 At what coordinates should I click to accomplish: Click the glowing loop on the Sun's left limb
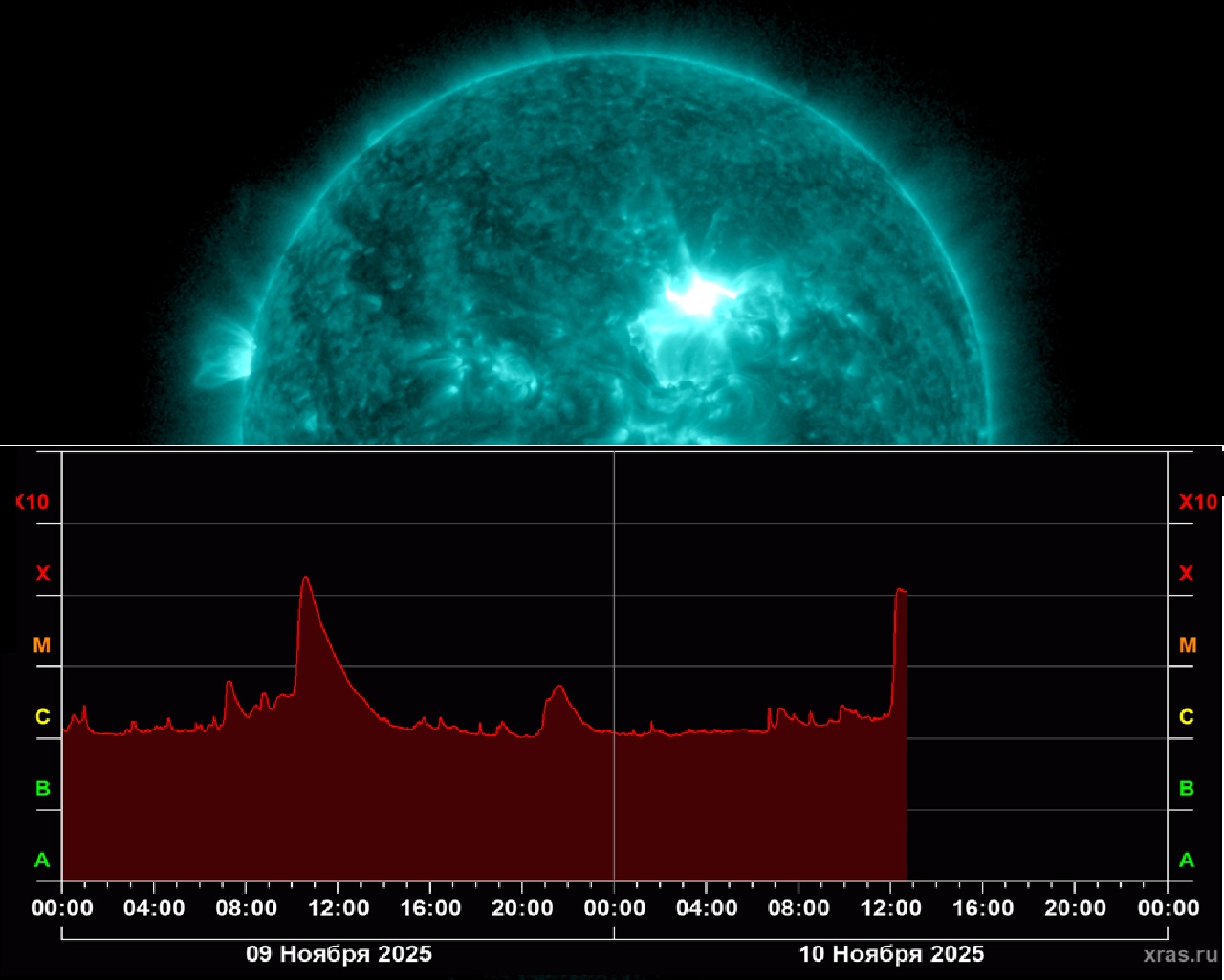[x=227, y=357]
